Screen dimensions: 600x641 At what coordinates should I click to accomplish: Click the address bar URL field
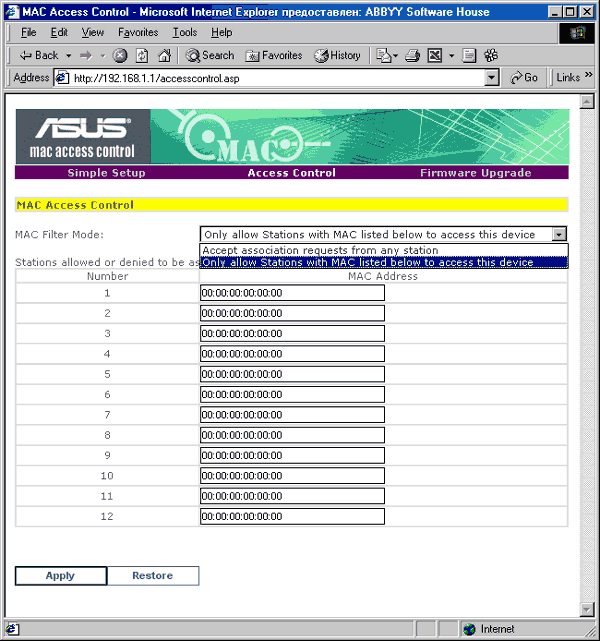(278, 78)
